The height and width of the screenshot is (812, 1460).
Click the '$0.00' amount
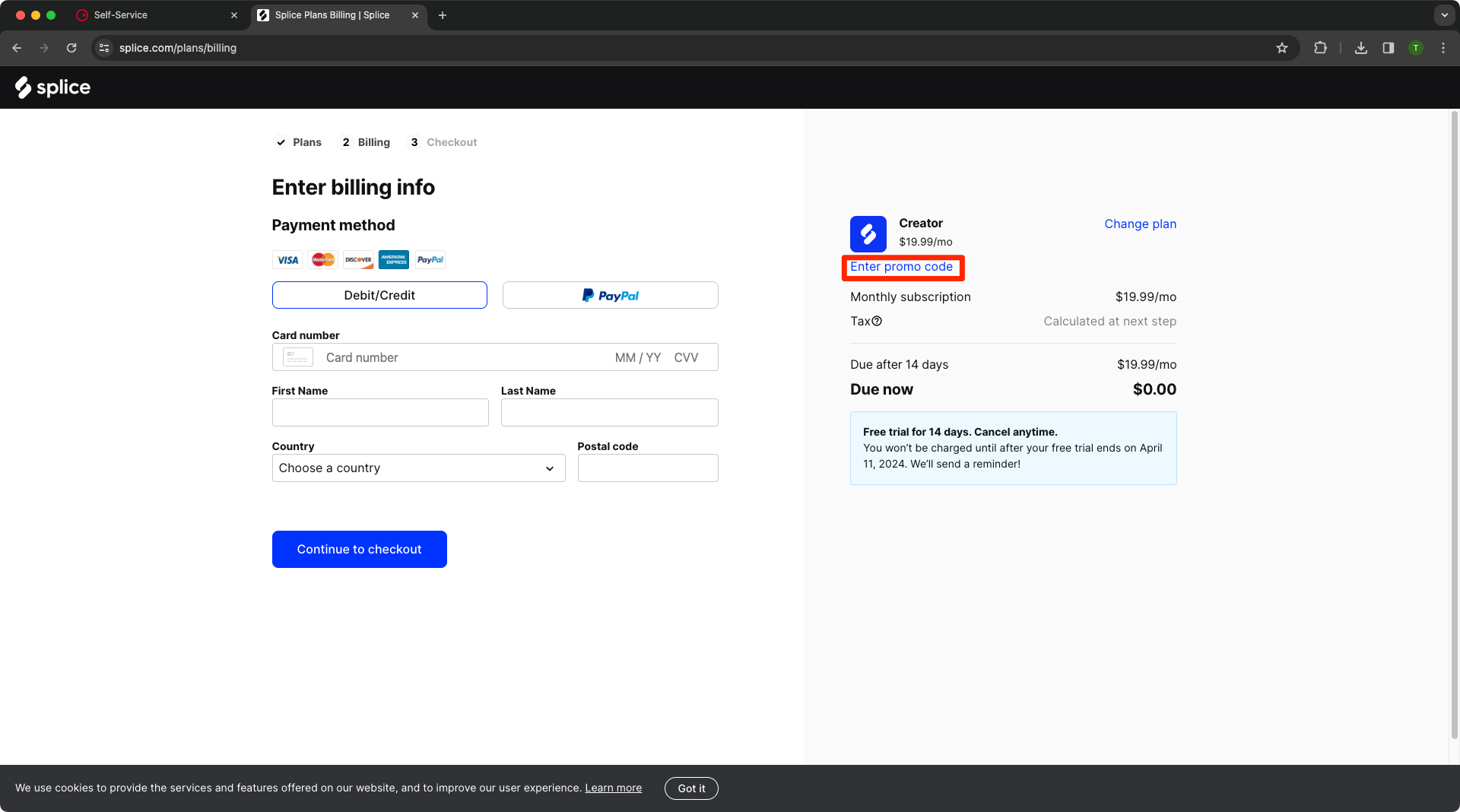[x=1154, y=389]
